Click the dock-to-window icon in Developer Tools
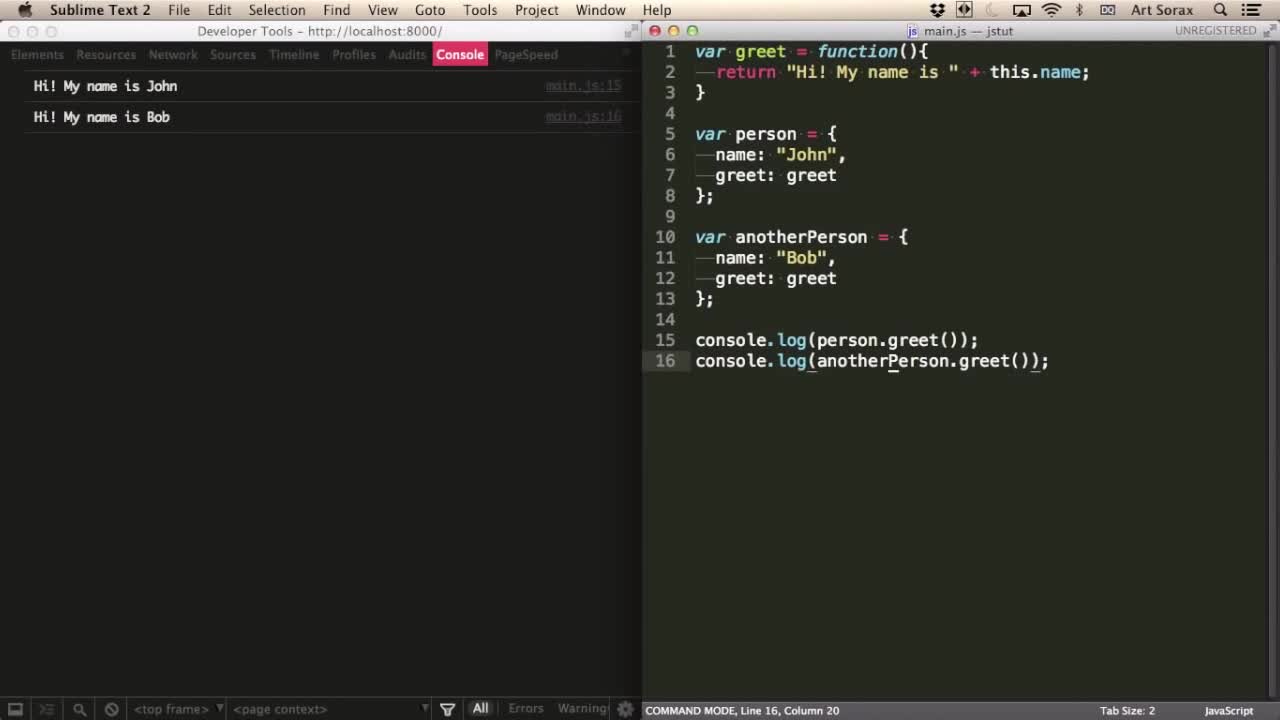1280x720 pixels. (15, 709)
